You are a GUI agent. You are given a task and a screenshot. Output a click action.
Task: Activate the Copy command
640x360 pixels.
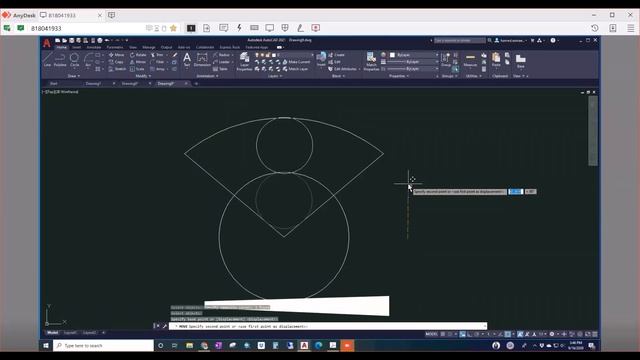116,62
